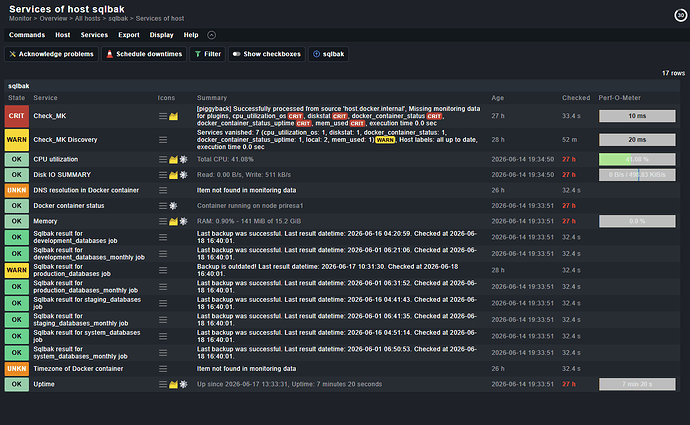Open action menu for Uptime service
Viewport: 690px width, 425px height.
click(163, 385)
